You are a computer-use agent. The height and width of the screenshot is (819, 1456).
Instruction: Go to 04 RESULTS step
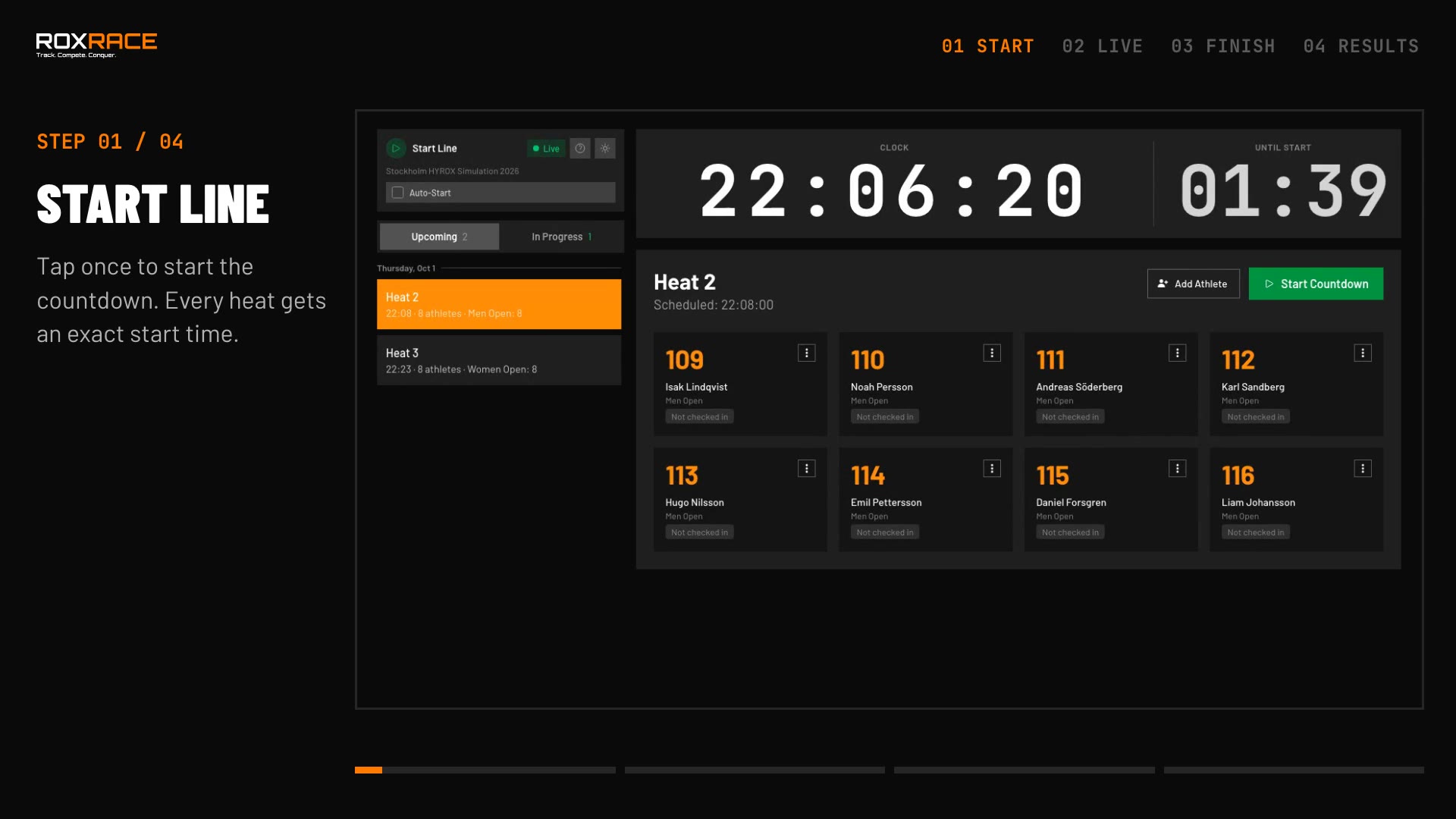[1361, 46]
